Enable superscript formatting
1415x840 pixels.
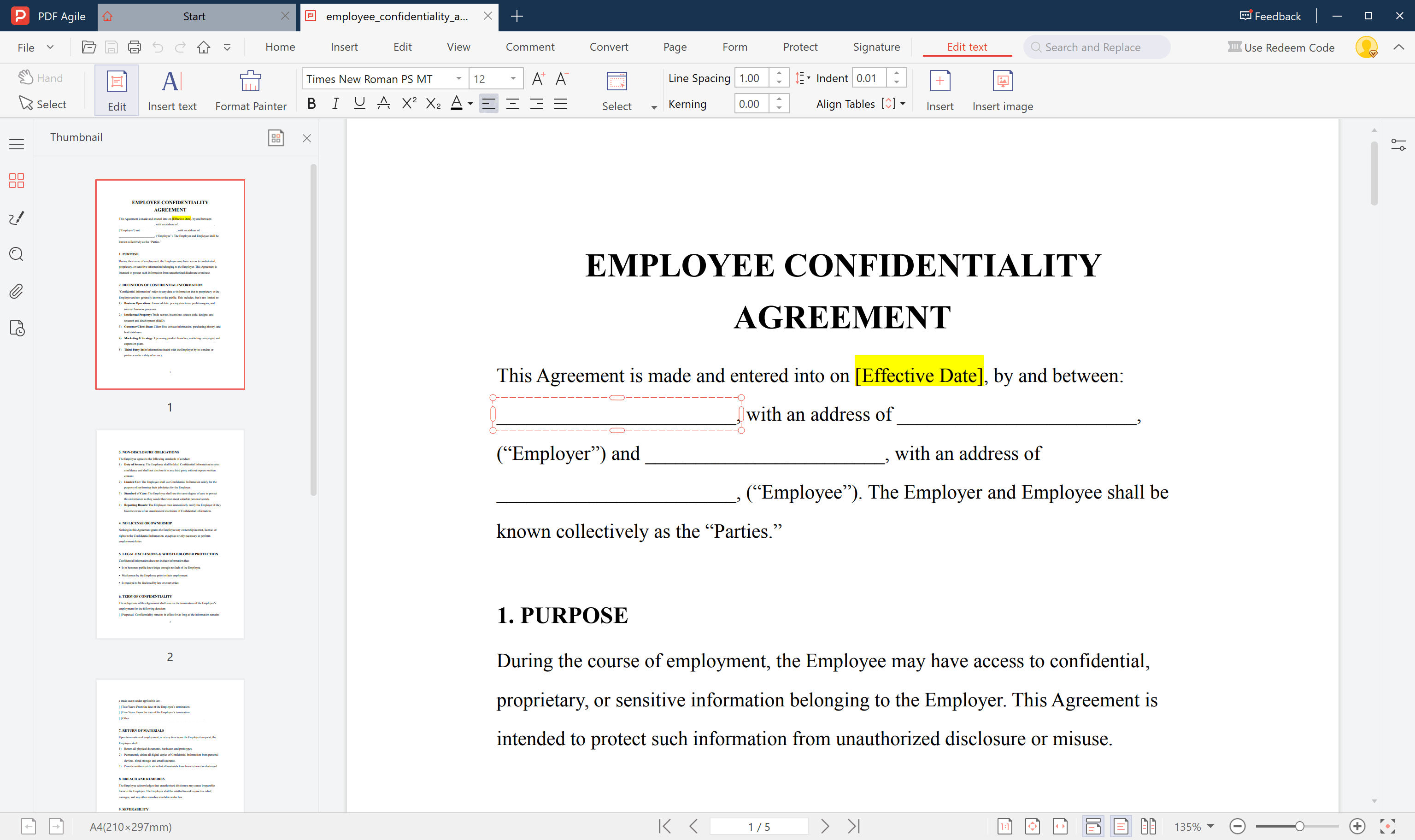[408, 103]
